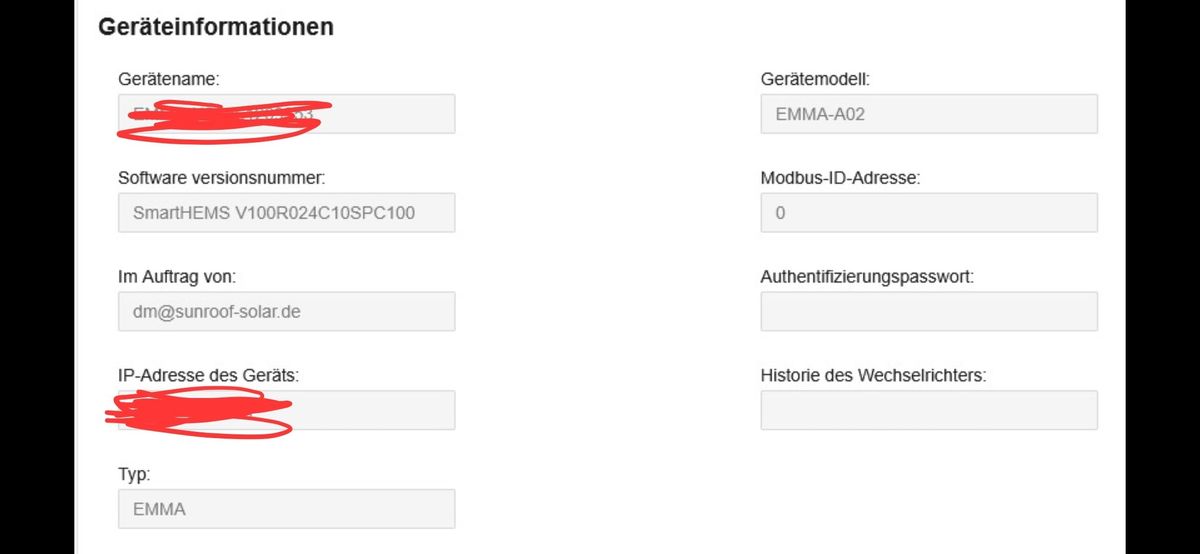Click the Historie des Wechselrichters label

873,375
